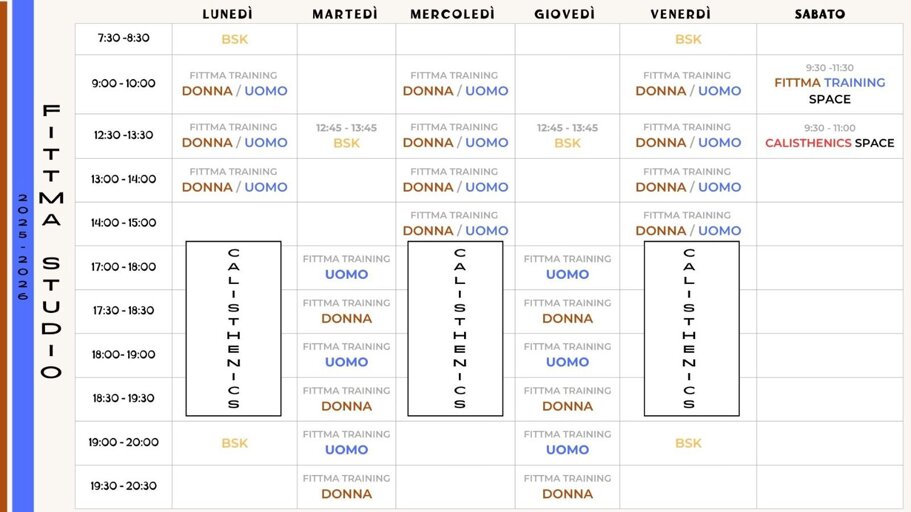The height and width of the screenshot is (512, 911).
Task: Click the LUNEDÌ column header
Action: point(227,14)
